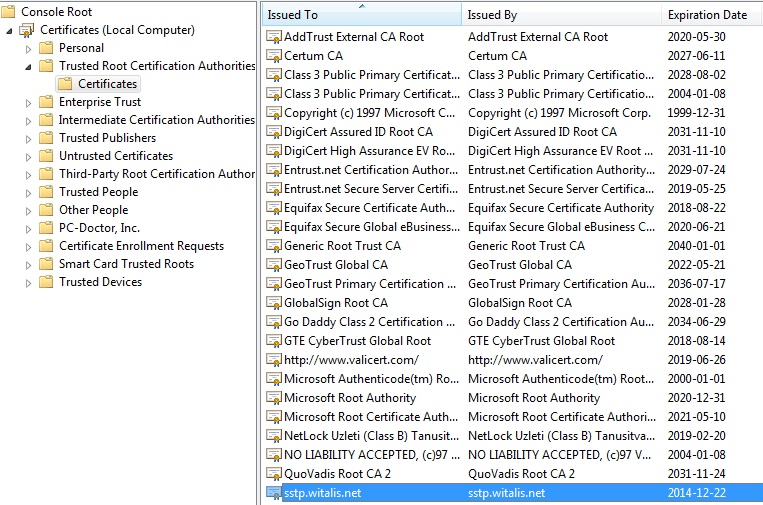Click the certificate icon for GTE CyberTrust Global Root
This screenshot has height=505, width=763.
(274, 341)
